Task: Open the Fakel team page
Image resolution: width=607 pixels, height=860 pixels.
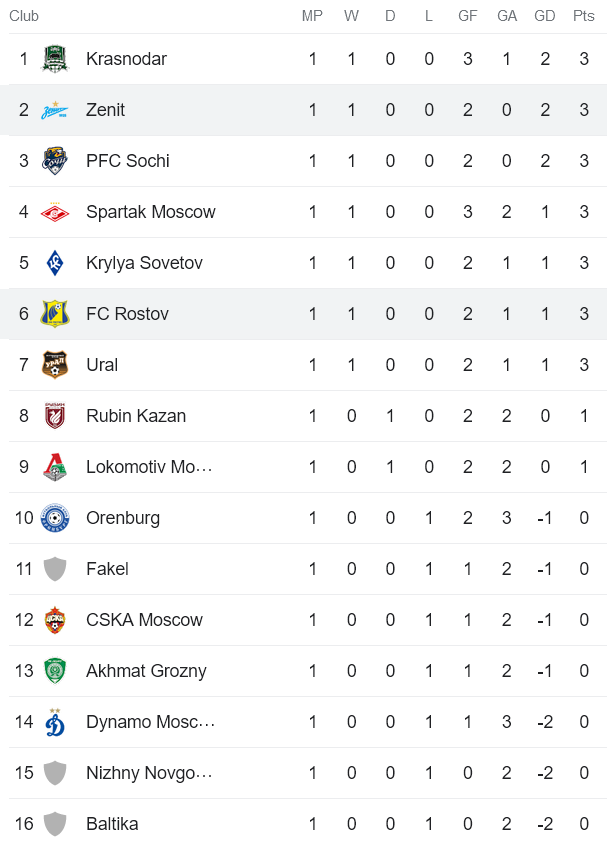Action: coord(107,568)
